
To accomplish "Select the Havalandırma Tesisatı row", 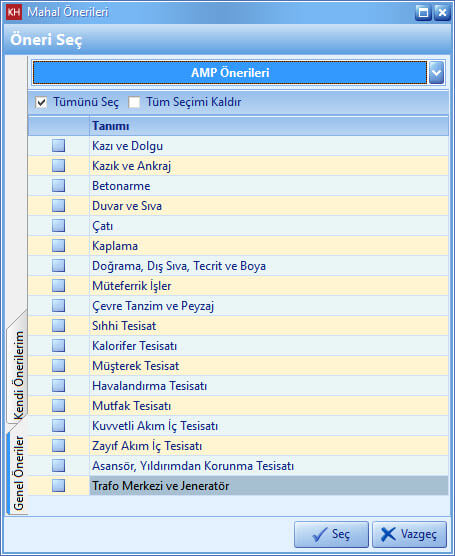I will point(238,386).
